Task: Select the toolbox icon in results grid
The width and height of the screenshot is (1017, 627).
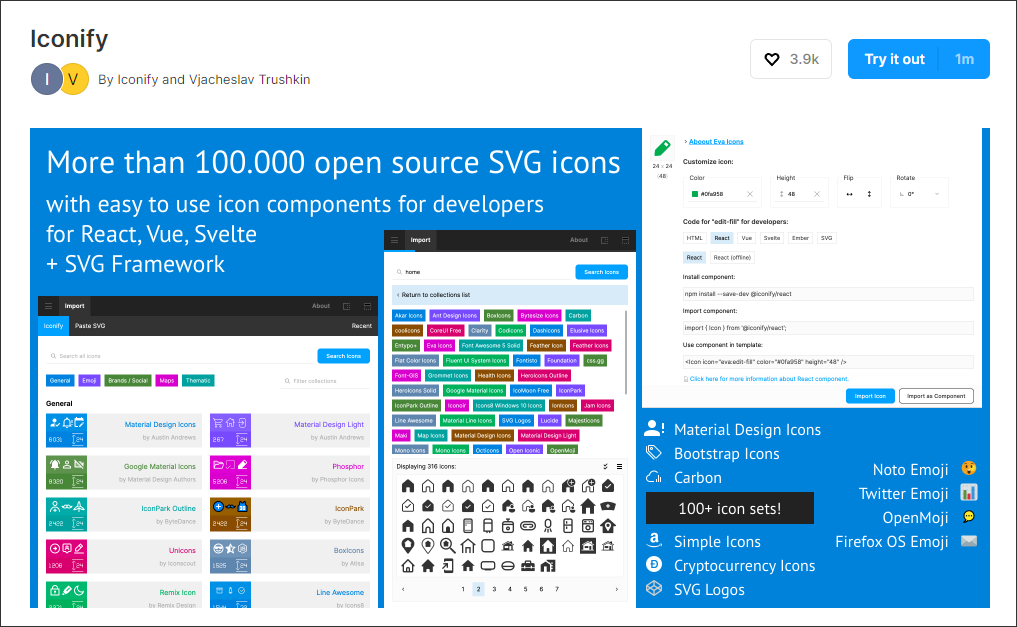Action: [528, 566]
